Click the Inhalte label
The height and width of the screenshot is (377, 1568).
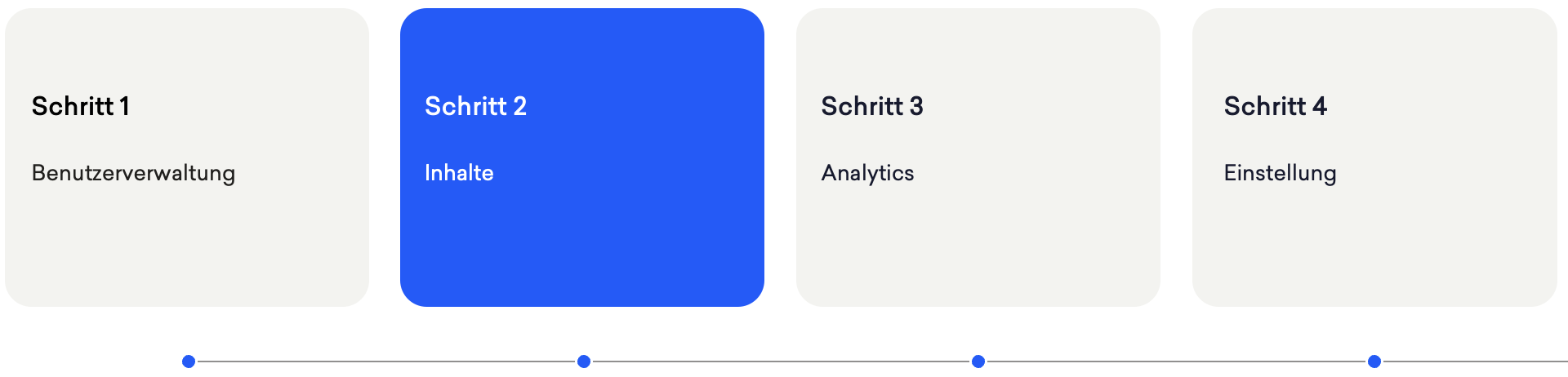459,173
